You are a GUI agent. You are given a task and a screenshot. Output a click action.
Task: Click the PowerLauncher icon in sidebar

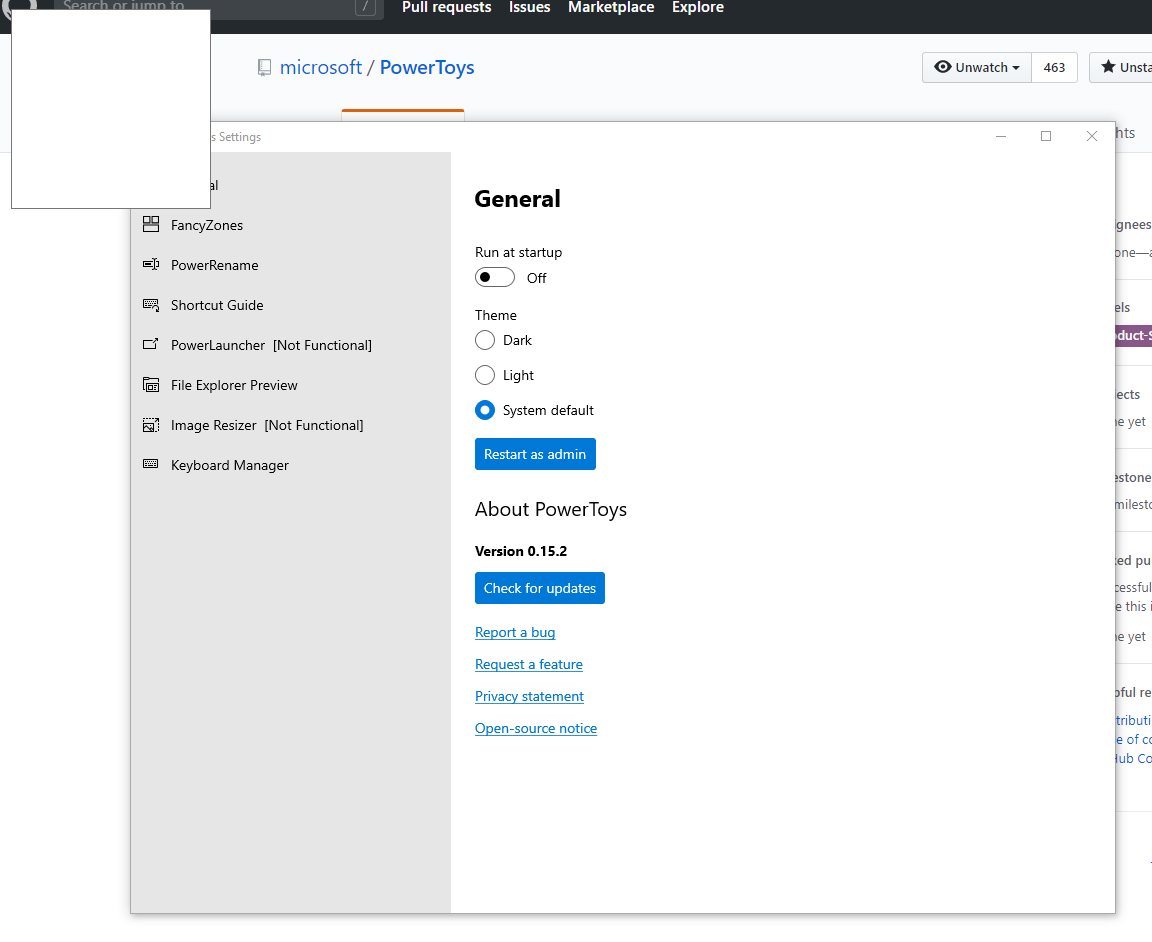tap(151, 344)
